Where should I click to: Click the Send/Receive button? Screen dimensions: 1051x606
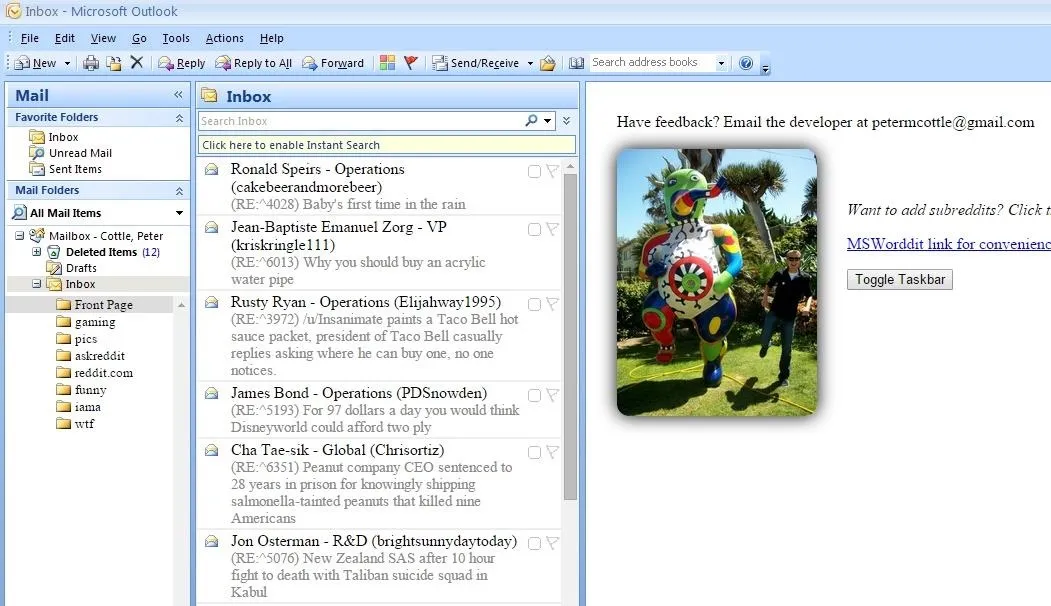click(x=475, y=63)
